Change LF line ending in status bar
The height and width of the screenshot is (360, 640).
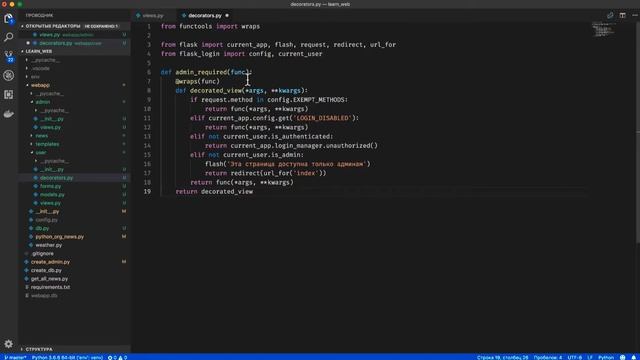coord(590,357)
